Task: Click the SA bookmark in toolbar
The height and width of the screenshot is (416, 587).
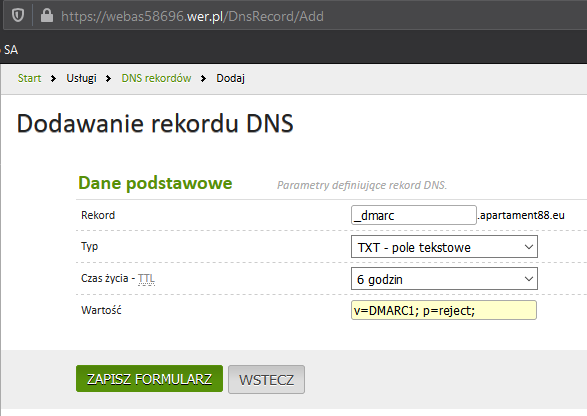Action: [x=10, y=50]
